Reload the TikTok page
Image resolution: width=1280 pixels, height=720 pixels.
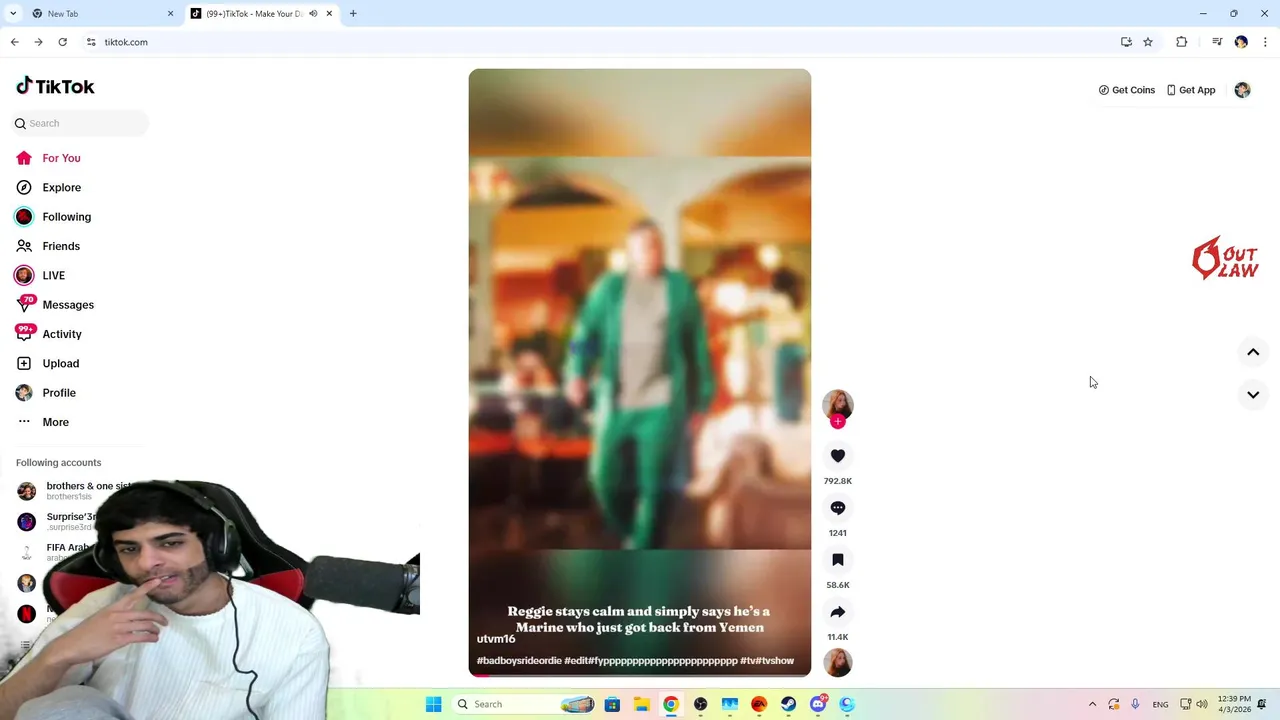[x=62, y=42]
